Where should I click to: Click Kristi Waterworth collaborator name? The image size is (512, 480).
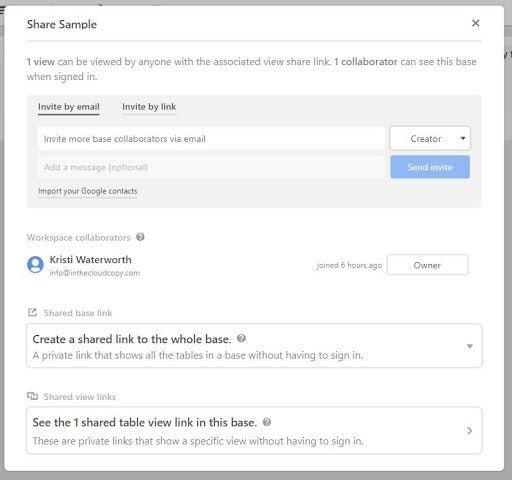[x=90, y=259]
